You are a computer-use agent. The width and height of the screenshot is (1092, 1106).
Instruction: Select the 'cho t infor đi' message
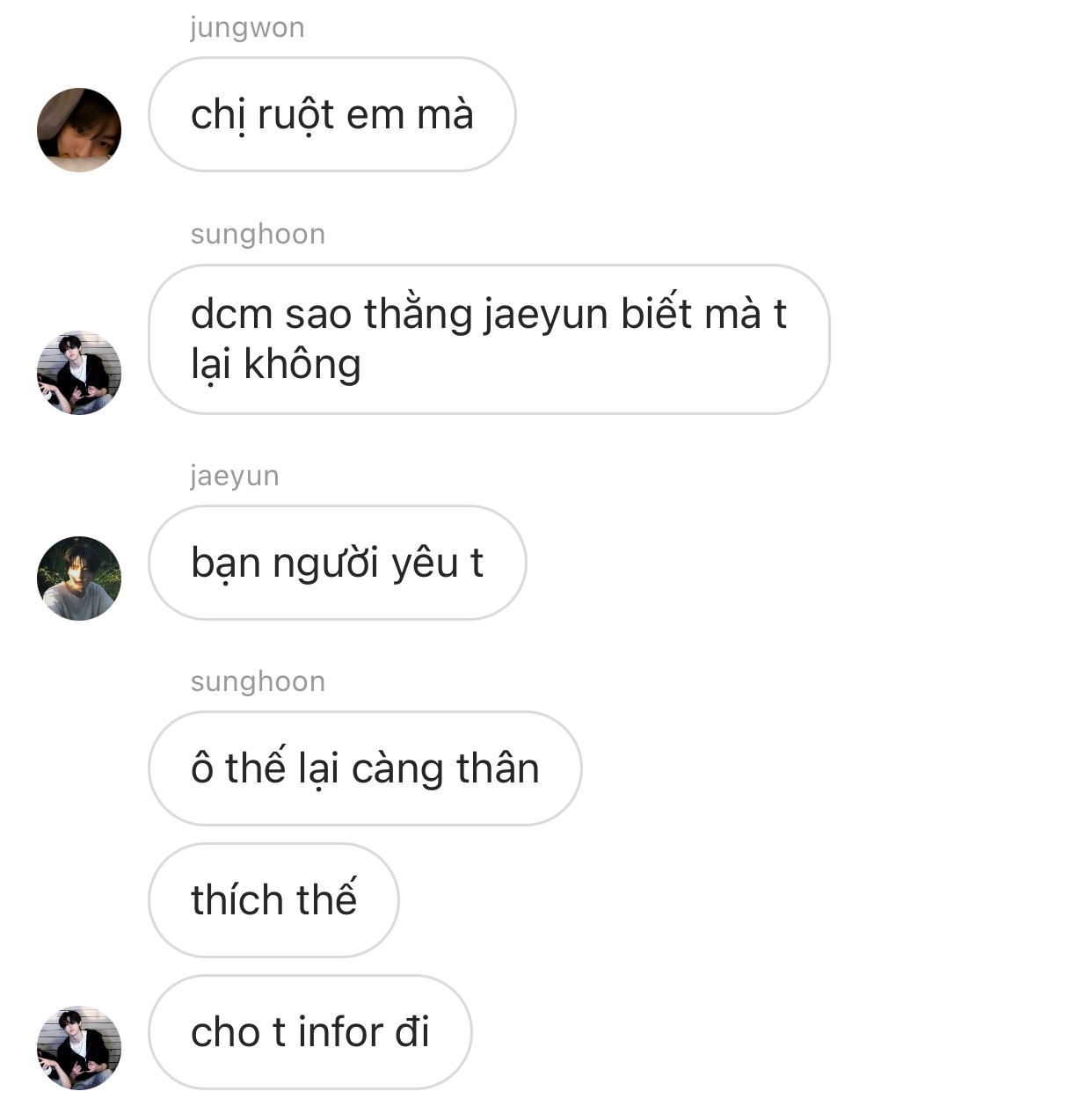point(310,1032)
